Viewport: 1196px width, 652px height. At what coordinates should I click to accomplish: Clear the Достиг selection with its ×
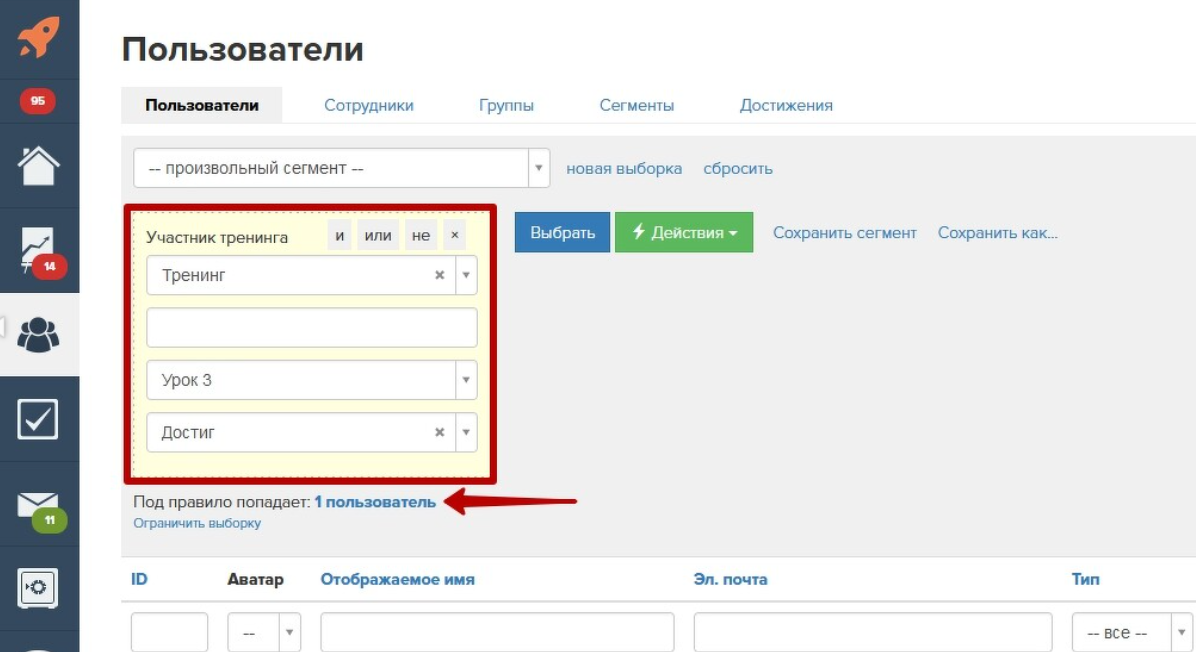[439, 432]
